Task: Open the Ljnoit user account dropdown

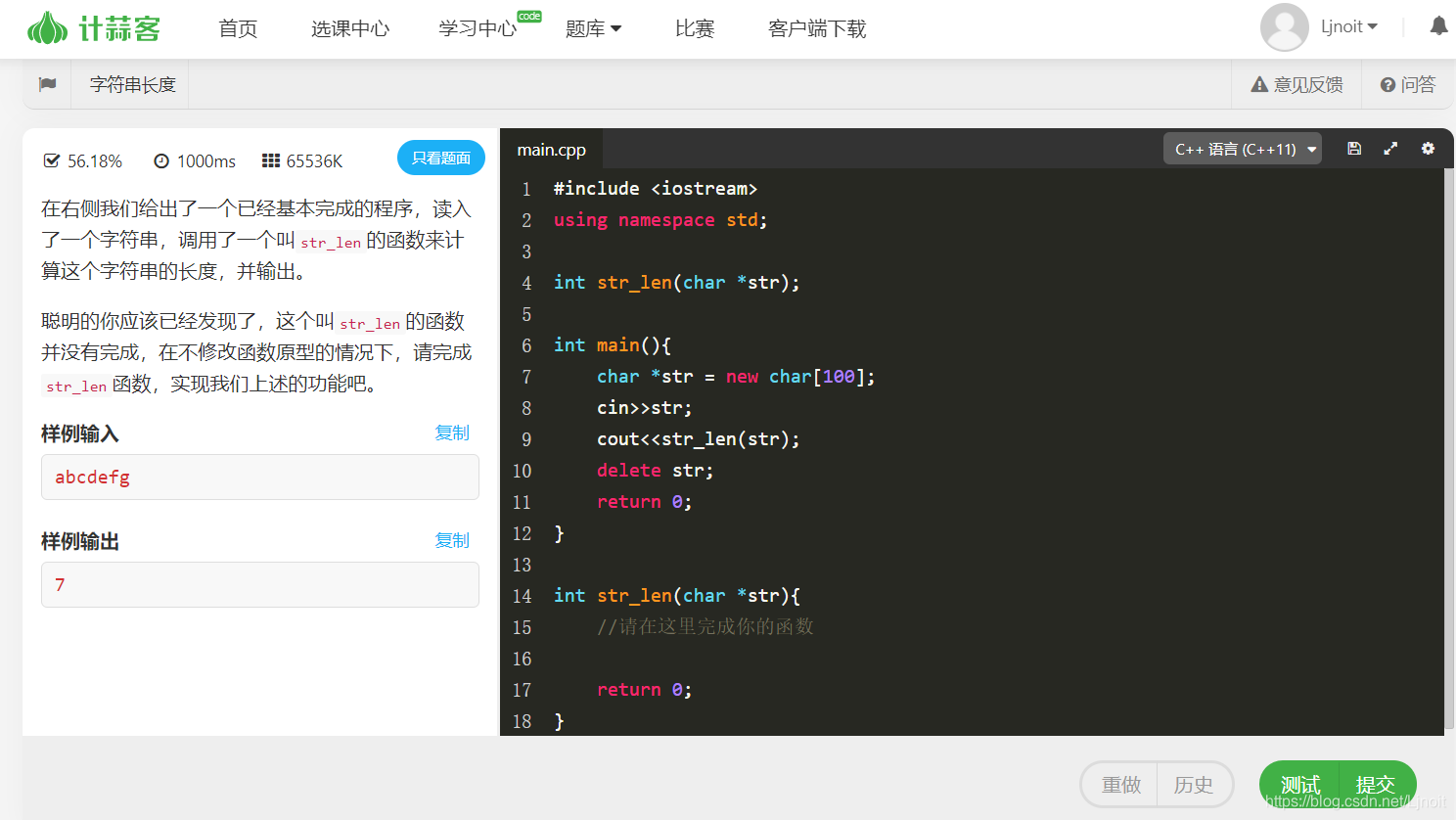Action: [x=1349, y=26]
